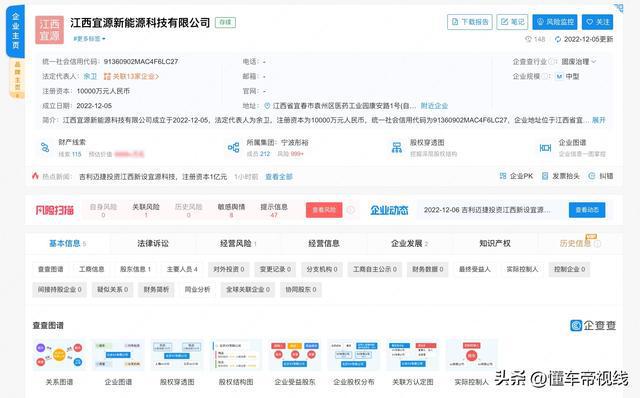The image size is (640, 398).
Task: Open the 财产线索 property clues icon
Action: [45, 147]
